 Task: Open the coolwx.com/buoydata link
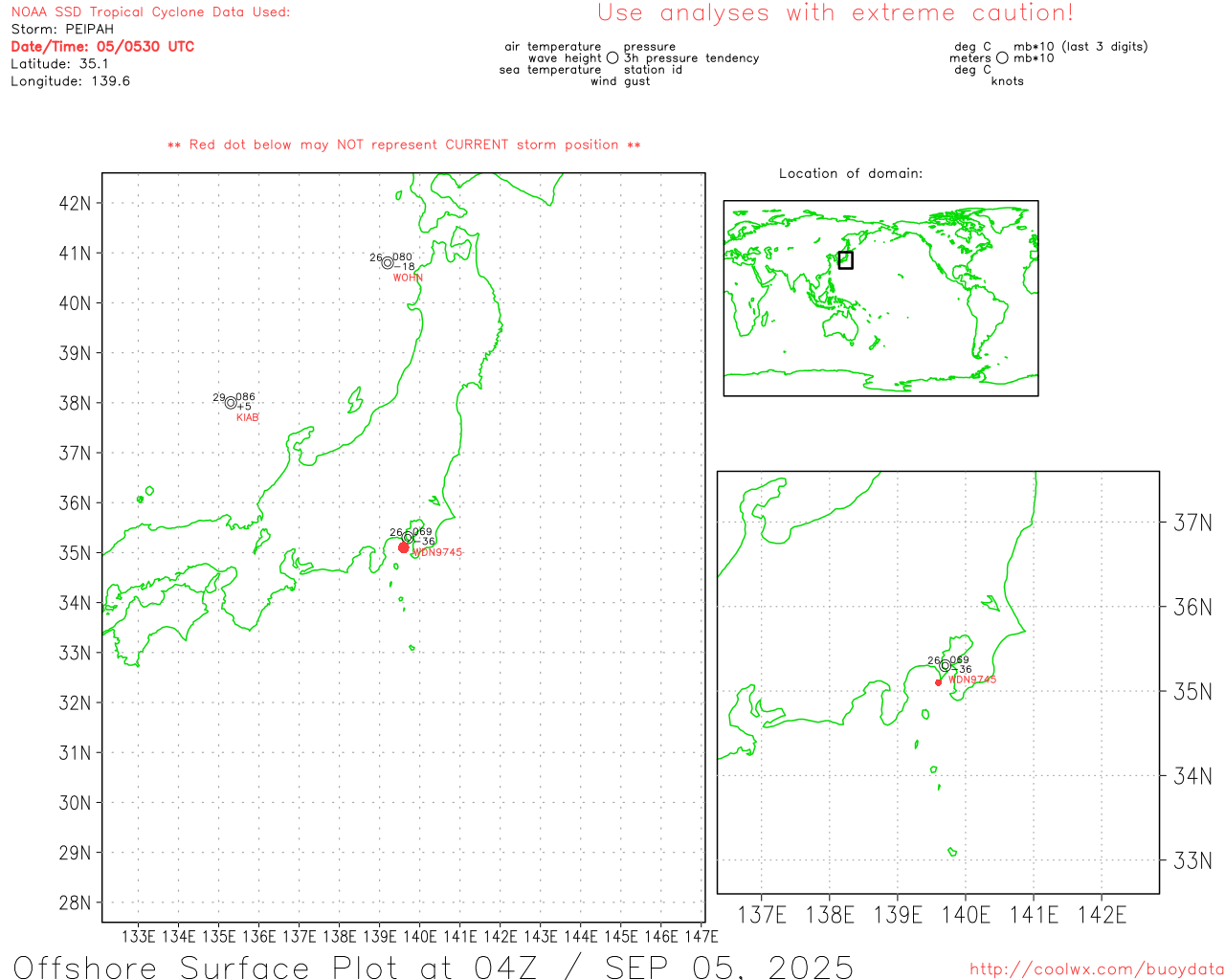pos(1097,969)
